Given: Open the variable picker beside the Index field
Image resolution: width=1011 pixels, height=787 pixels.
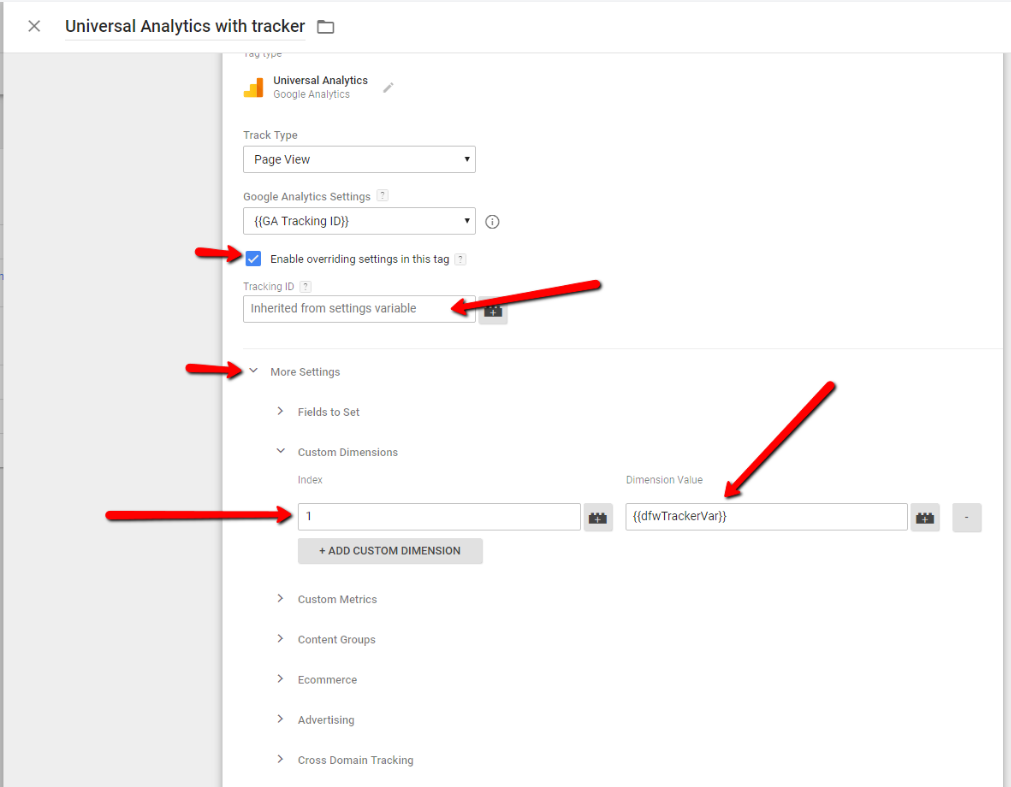Looking at the screenshot, I should pos(598,518).
